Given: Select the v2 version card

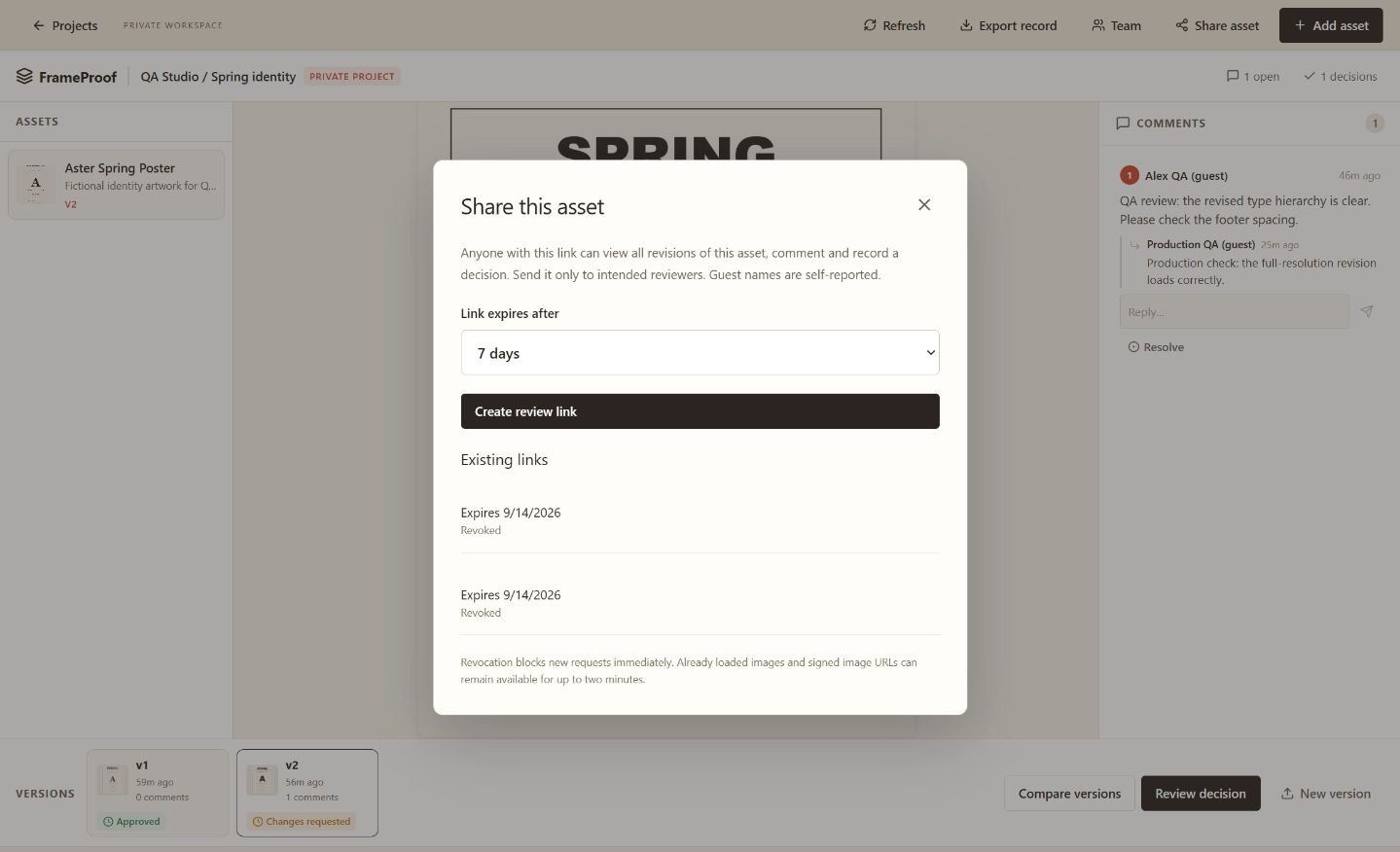Looking at the screenshot, I should pos(307,793).
